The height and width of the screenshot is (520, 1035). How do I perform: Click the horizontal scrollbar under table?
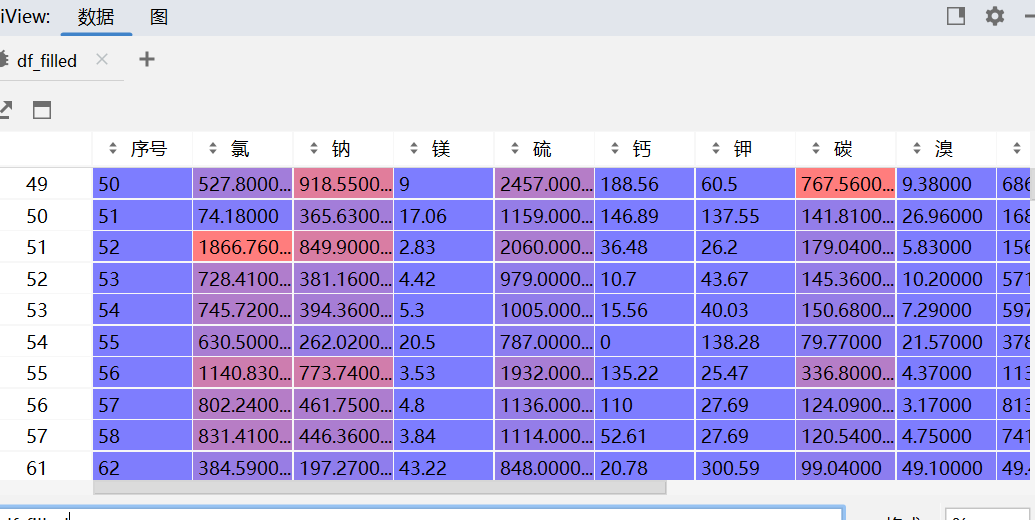pos(380,488)
